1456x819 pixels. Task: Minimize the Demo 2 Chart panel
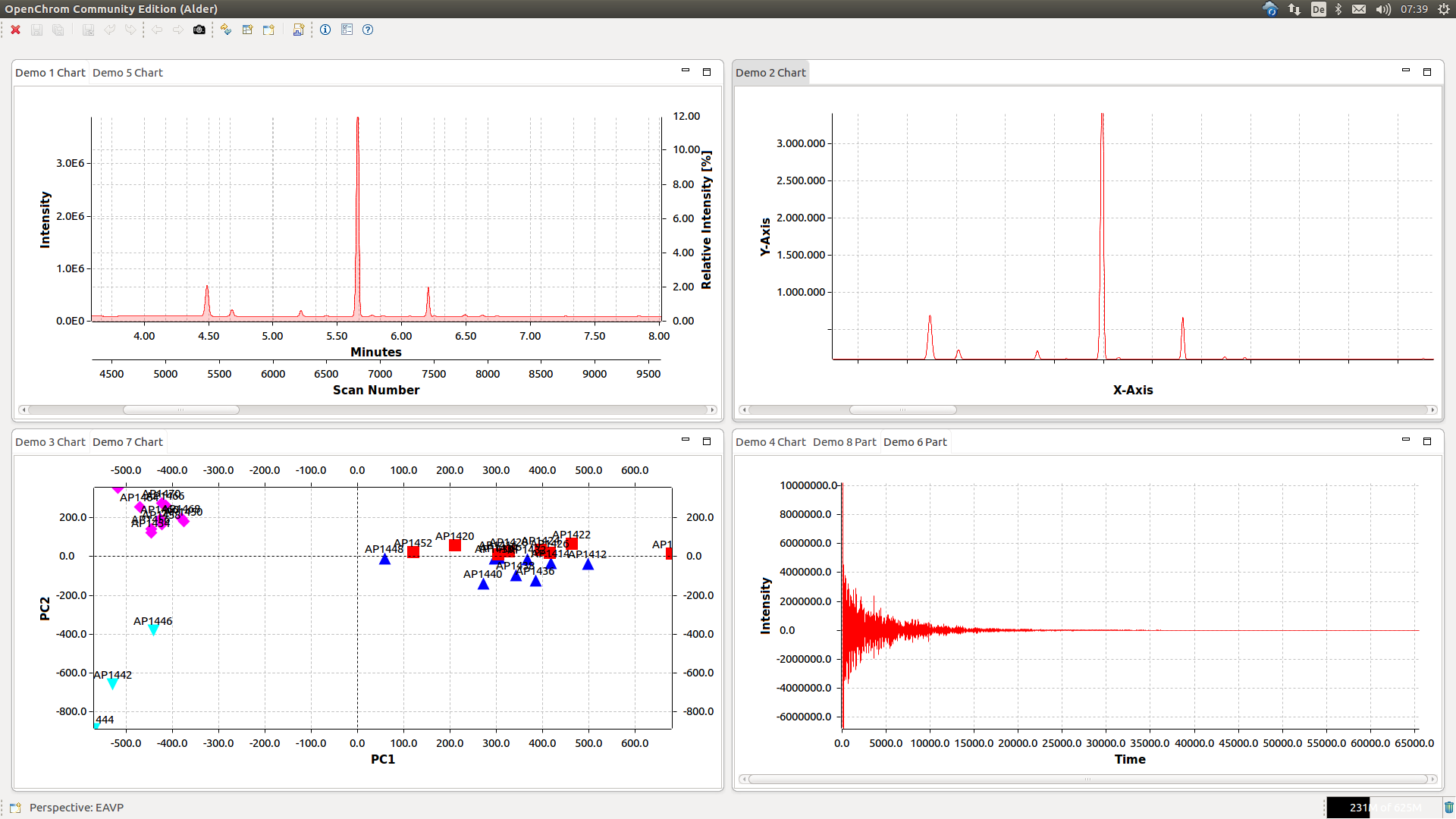[x=1406, y=71]
